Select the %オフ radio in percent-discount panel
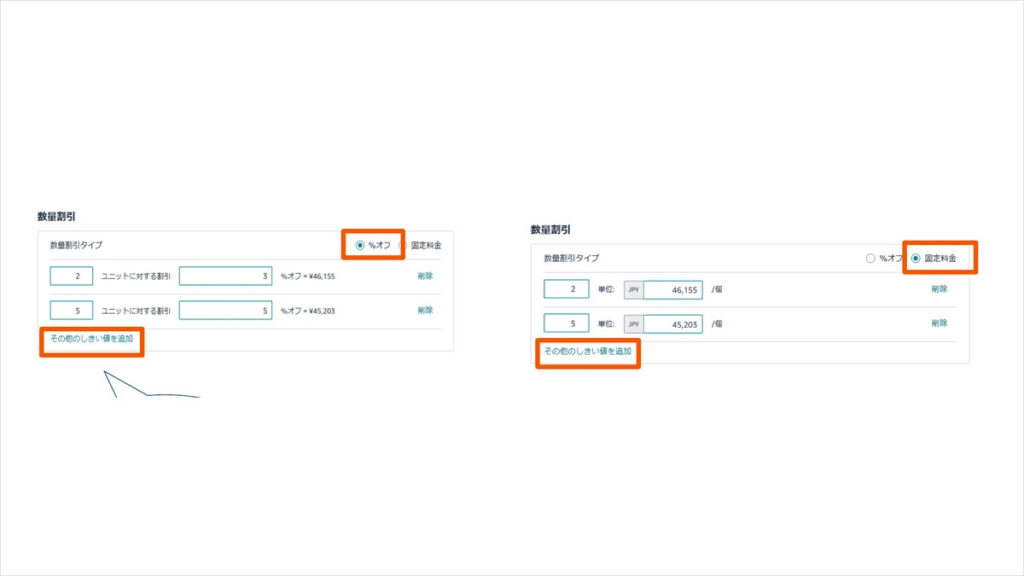This screenshot has height=576, width=1024. [x=360, y=245]
